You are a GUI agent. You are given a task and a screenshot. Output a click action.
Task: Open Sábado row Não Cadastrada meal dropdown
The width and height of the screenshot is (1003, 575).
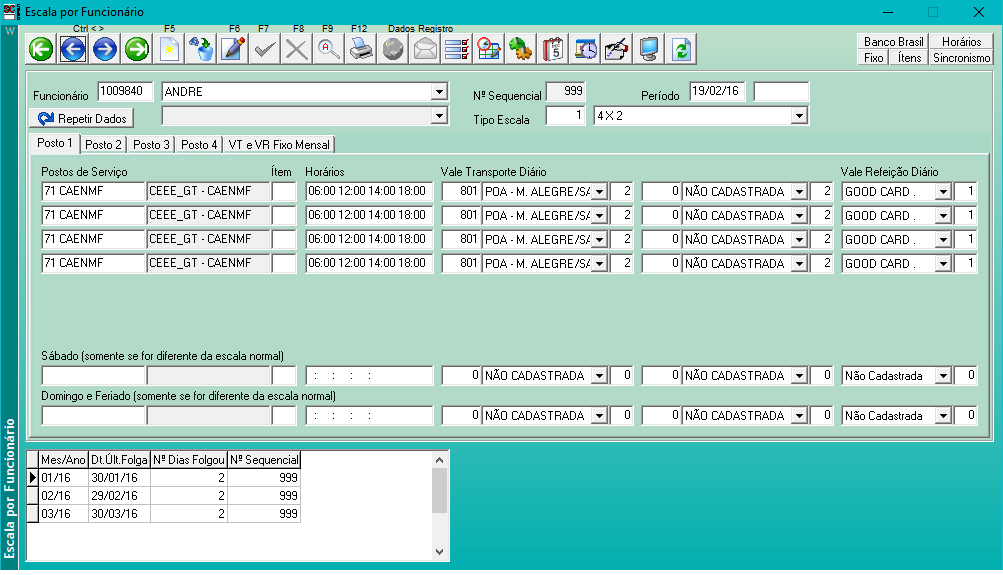click(x=942, y=376)
